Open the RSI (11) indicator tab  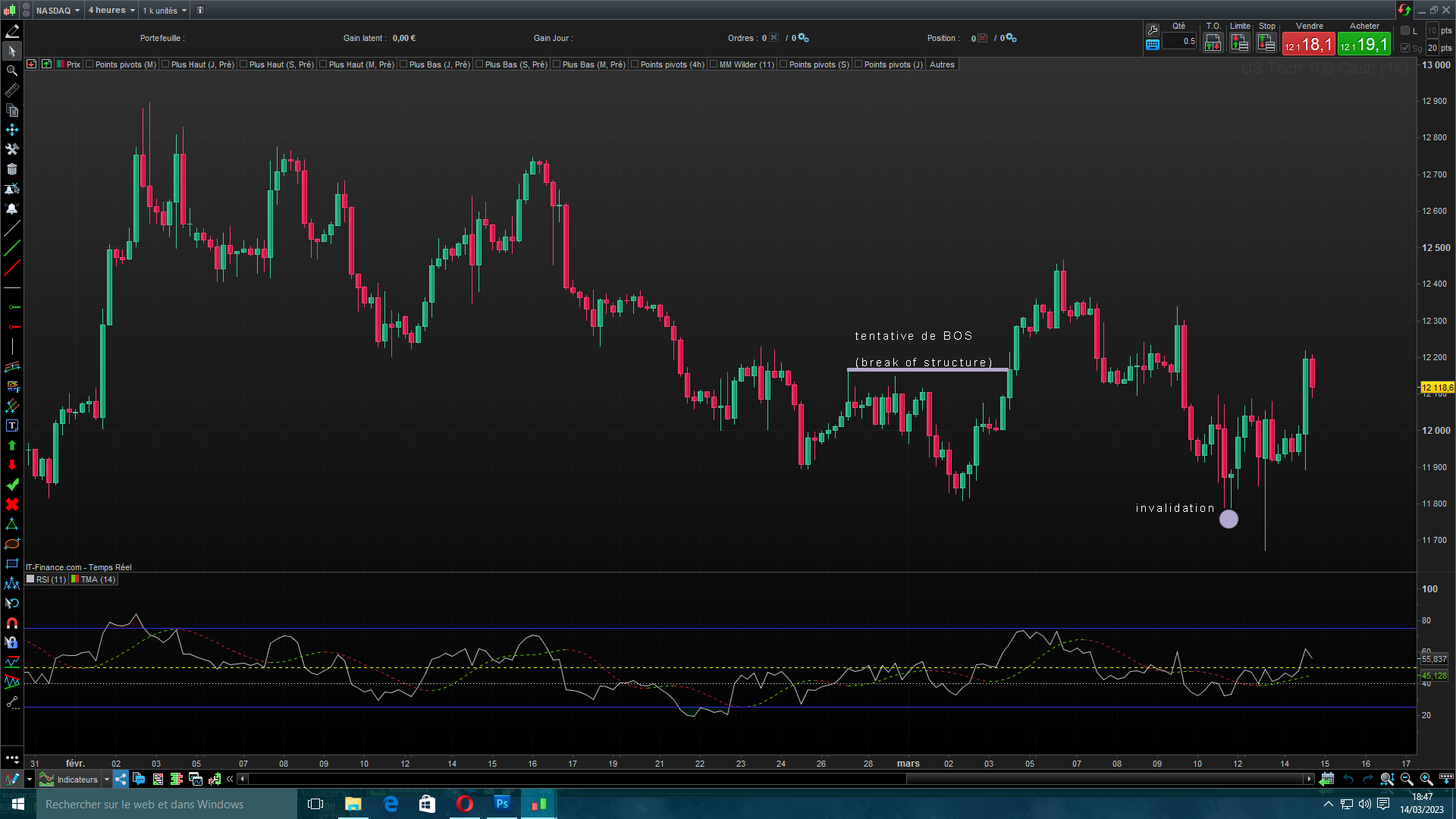click(47, 579)
